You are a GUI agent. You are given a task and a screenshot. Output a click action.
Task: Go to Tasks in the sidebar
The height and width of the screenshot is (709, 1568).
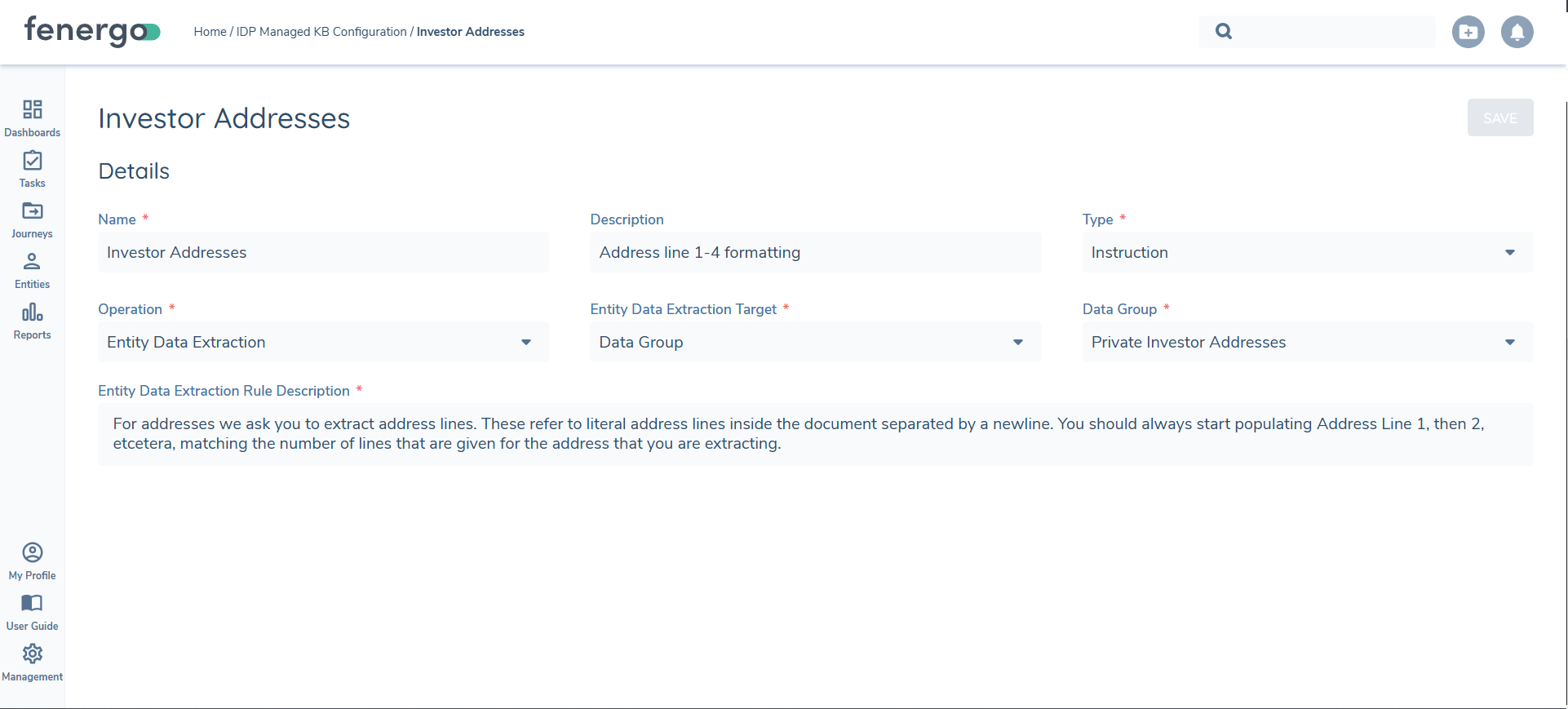[32, 162]
